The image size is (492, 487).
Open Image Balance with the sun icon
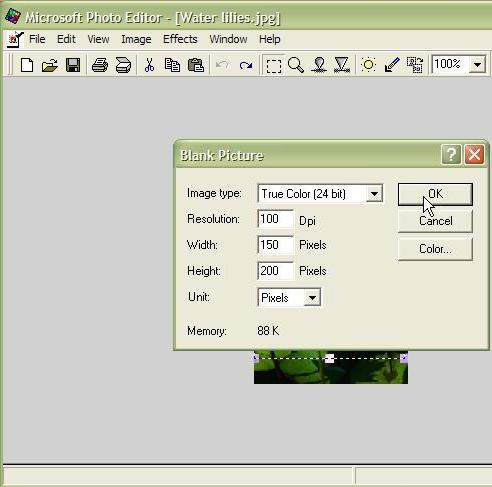[x=368, y=65]
